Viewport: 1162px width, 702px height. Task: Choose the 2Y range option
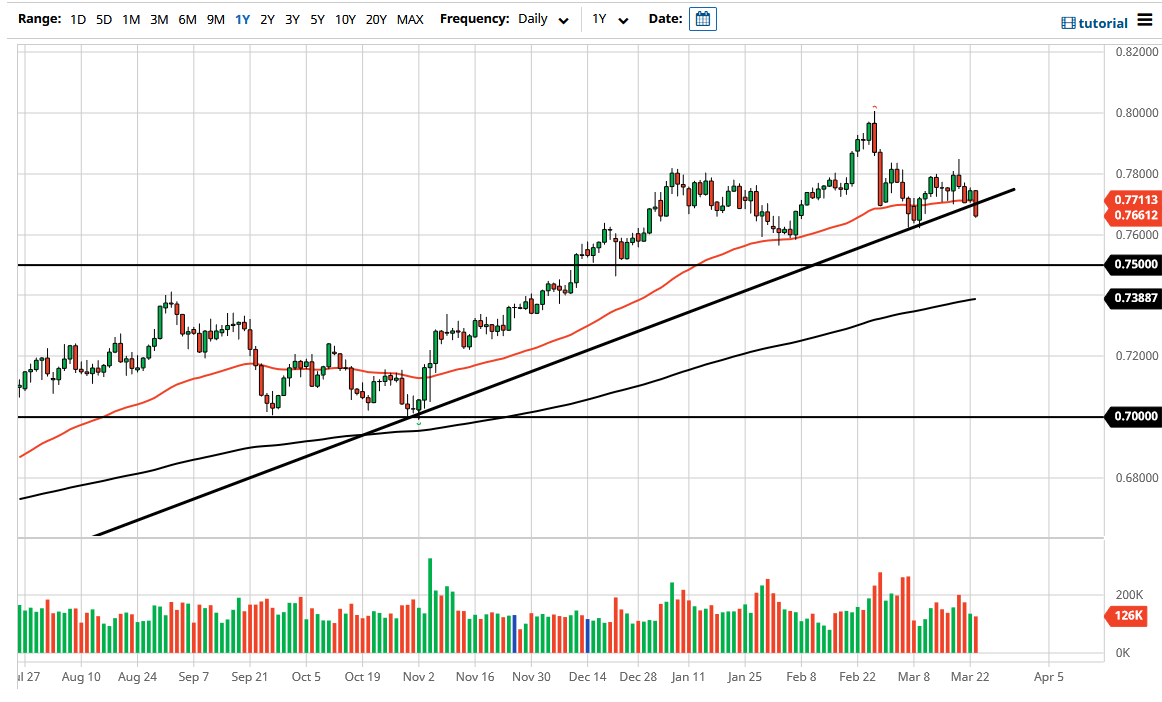[266, 19]
